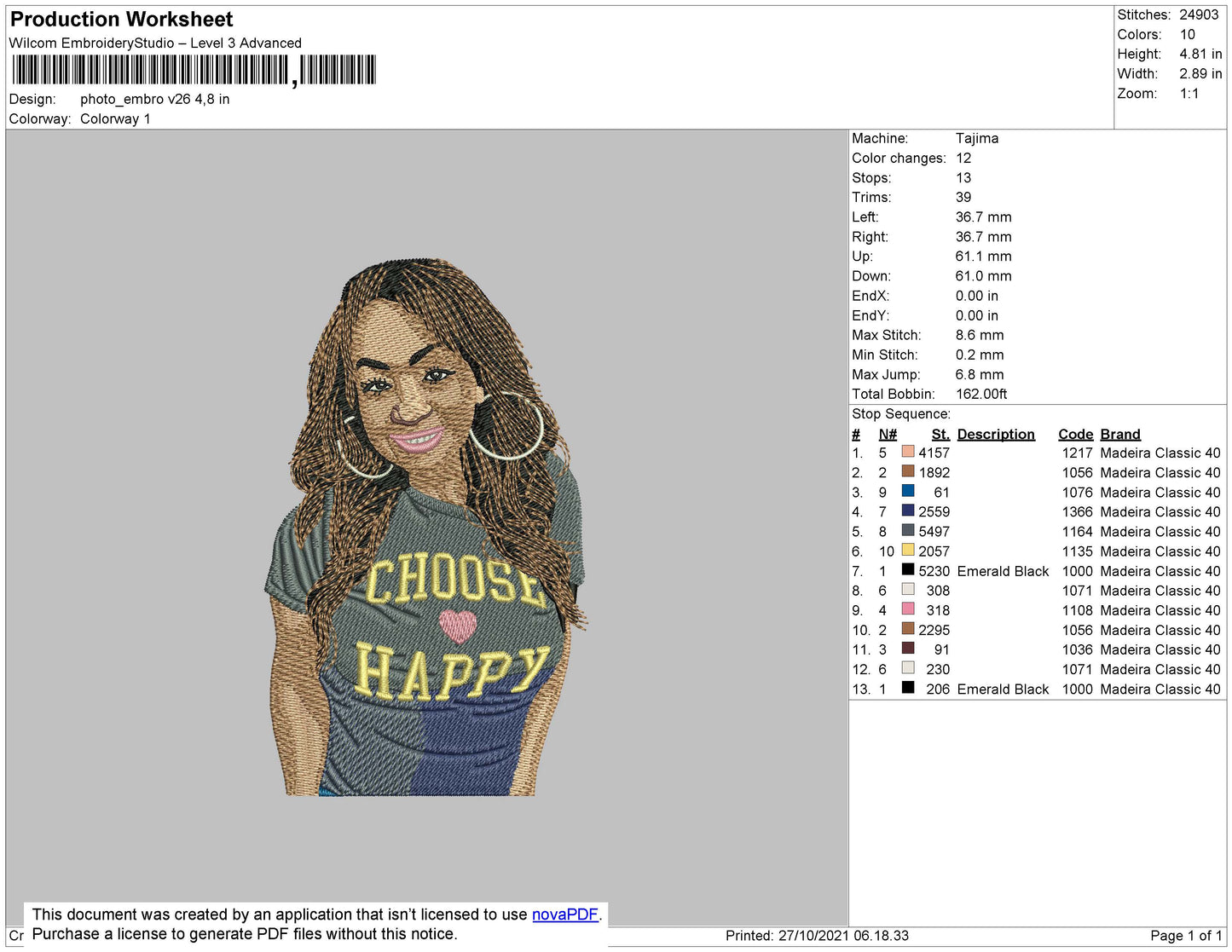Viewport: 1232px width, 952px height.
Task: Select the black swatch with 206 stitches
Action: (x=908, y=687)
